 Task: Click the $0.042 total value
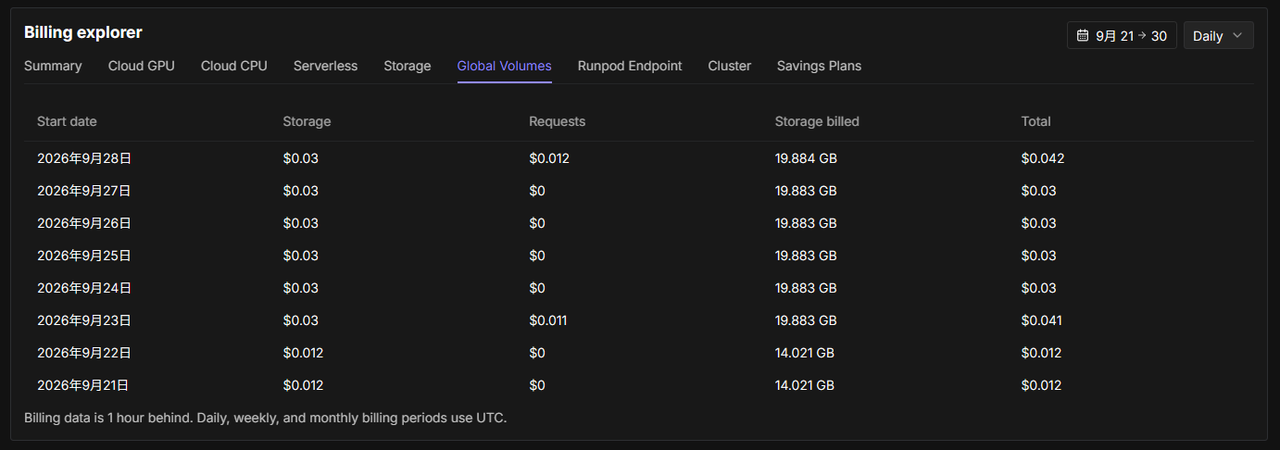pyautogui.click(x=1043, y=158)
